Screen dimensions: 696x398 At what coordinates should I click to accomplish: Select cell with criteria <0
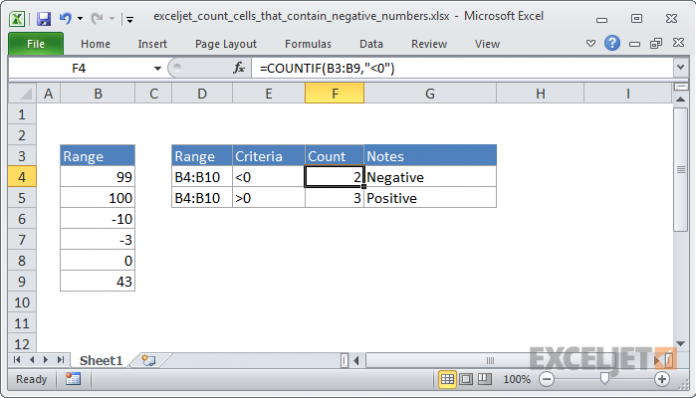click(269, 177)
